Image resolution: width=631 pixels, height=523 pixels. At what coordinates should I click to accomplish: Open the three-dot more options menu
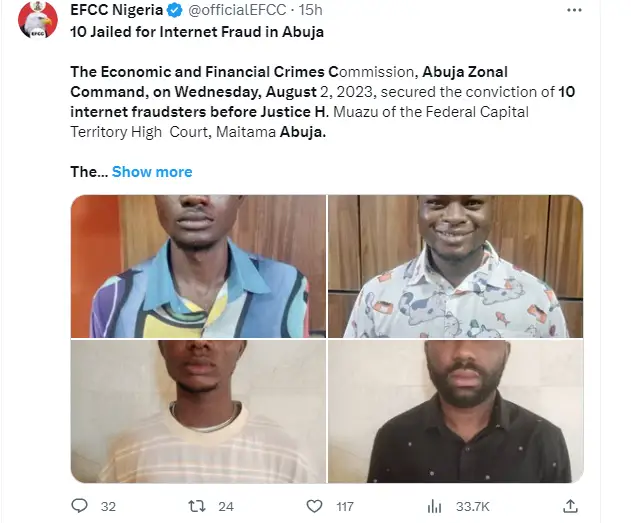(574, 11)
